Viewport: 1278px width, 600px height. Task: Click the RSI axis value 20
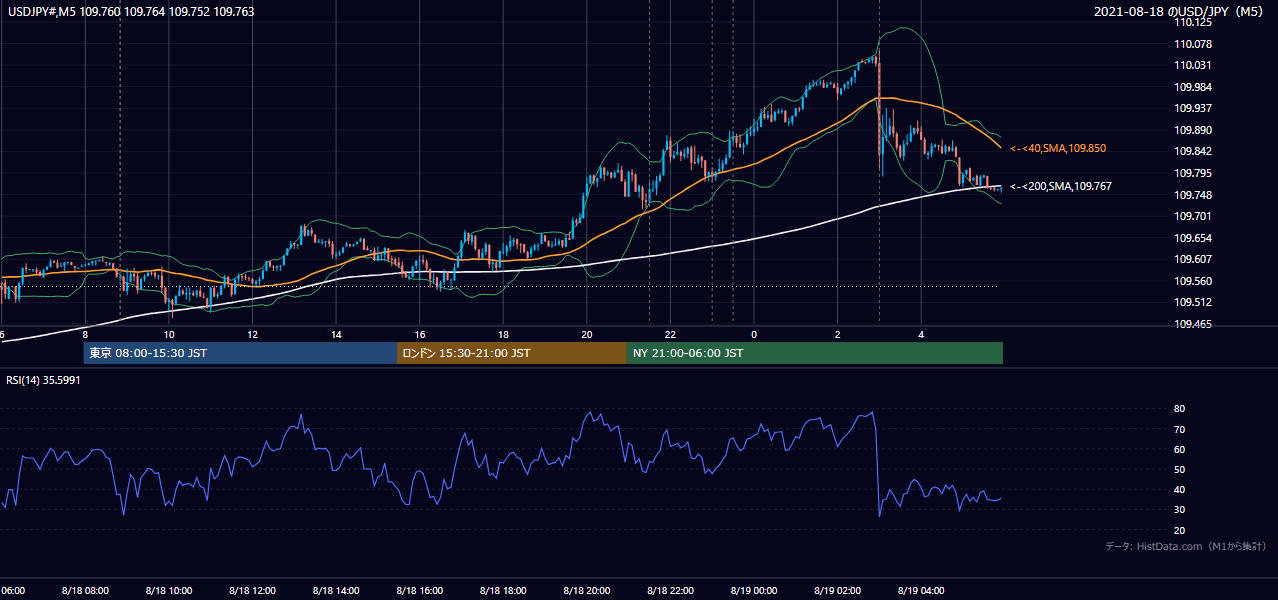[1179, 531]
